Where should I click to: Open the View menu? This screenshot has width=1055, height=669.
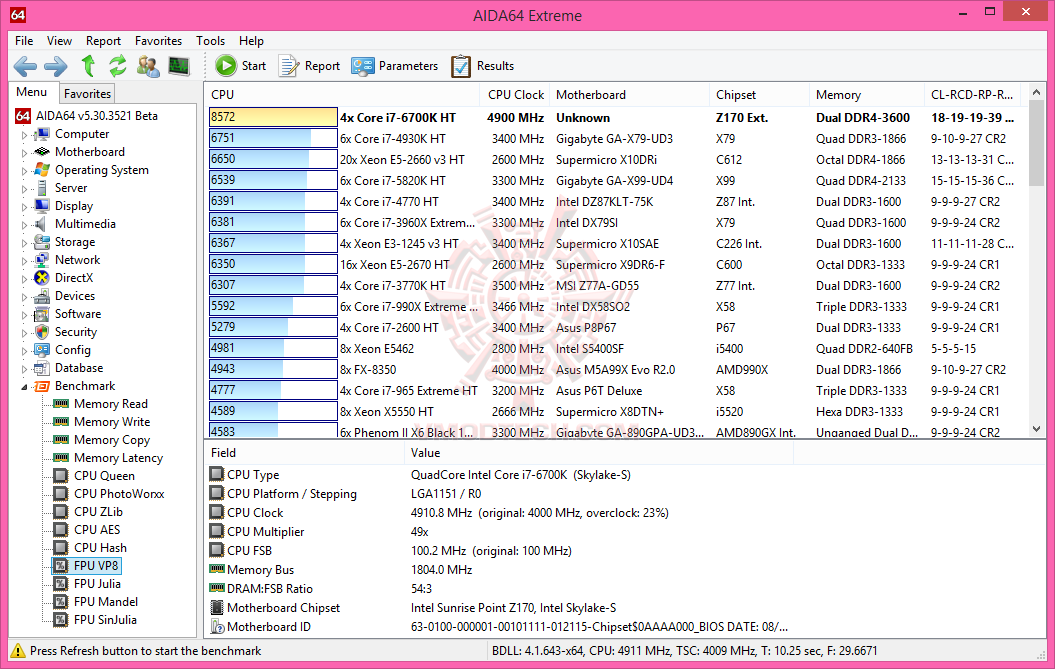59,41
